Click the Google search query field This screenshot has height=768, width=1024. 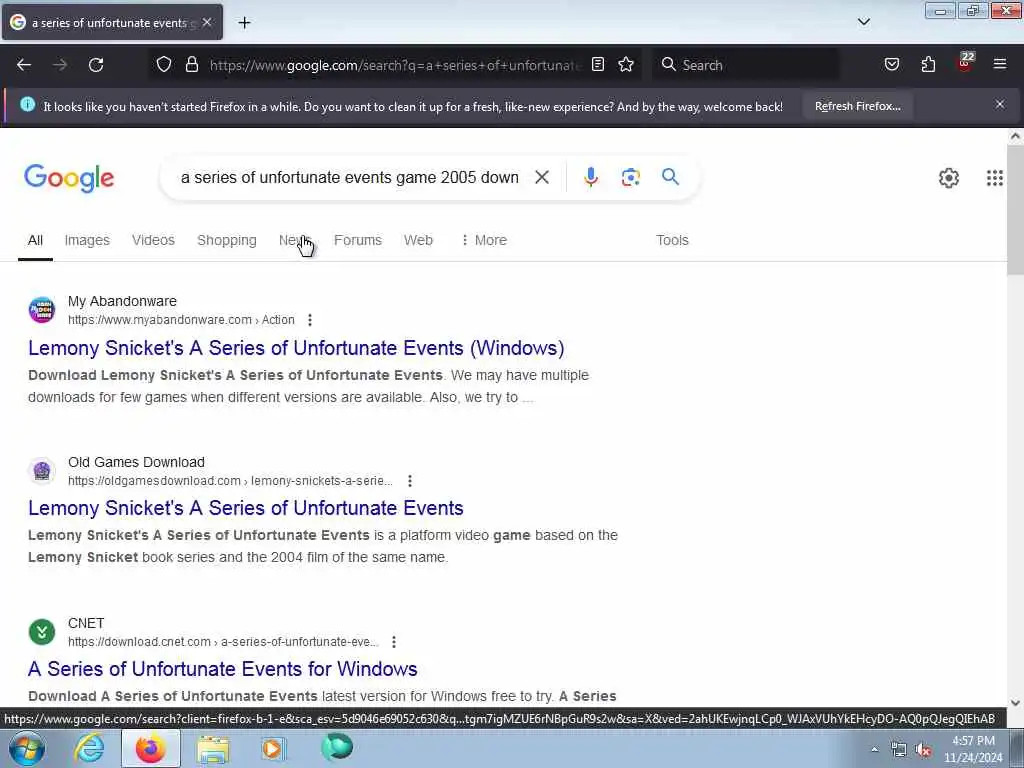(349, 177)
